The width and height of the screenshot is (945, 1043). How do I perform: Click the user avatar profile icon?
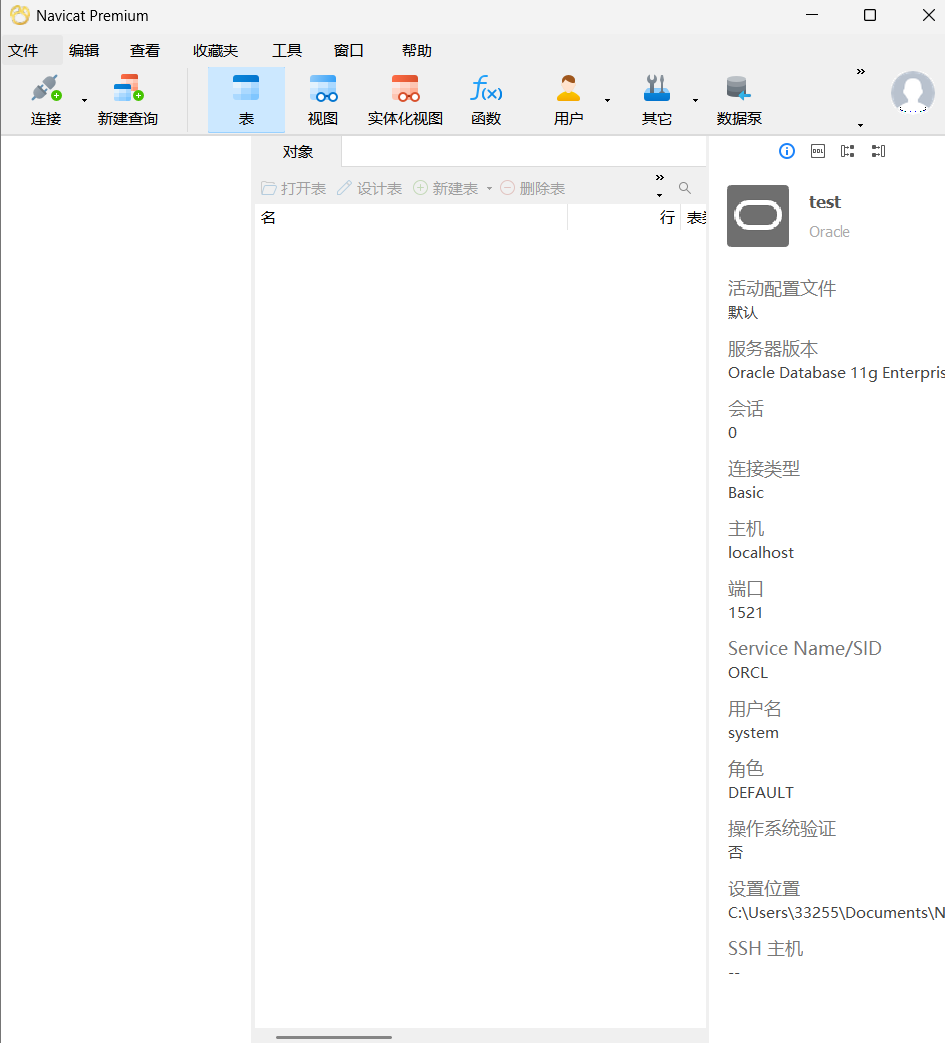(912, 92)
